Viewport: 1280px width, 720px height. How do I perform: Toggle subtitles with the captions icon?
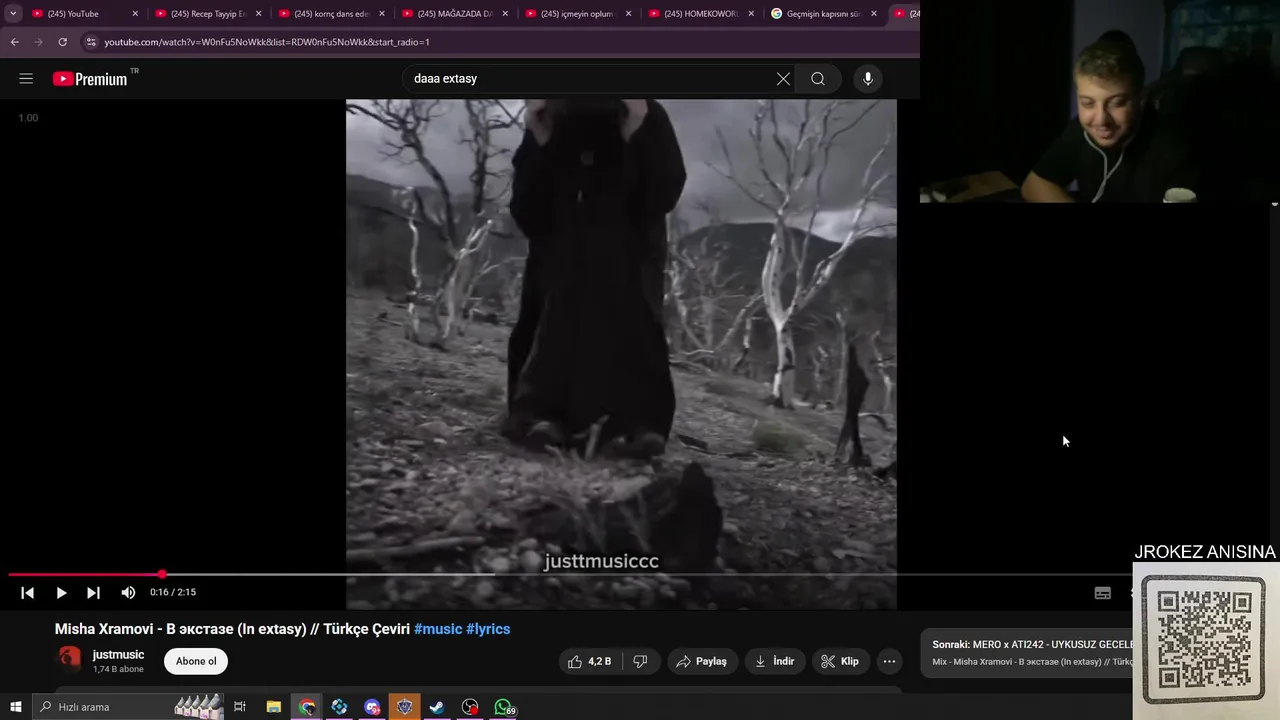(1102, 593)
